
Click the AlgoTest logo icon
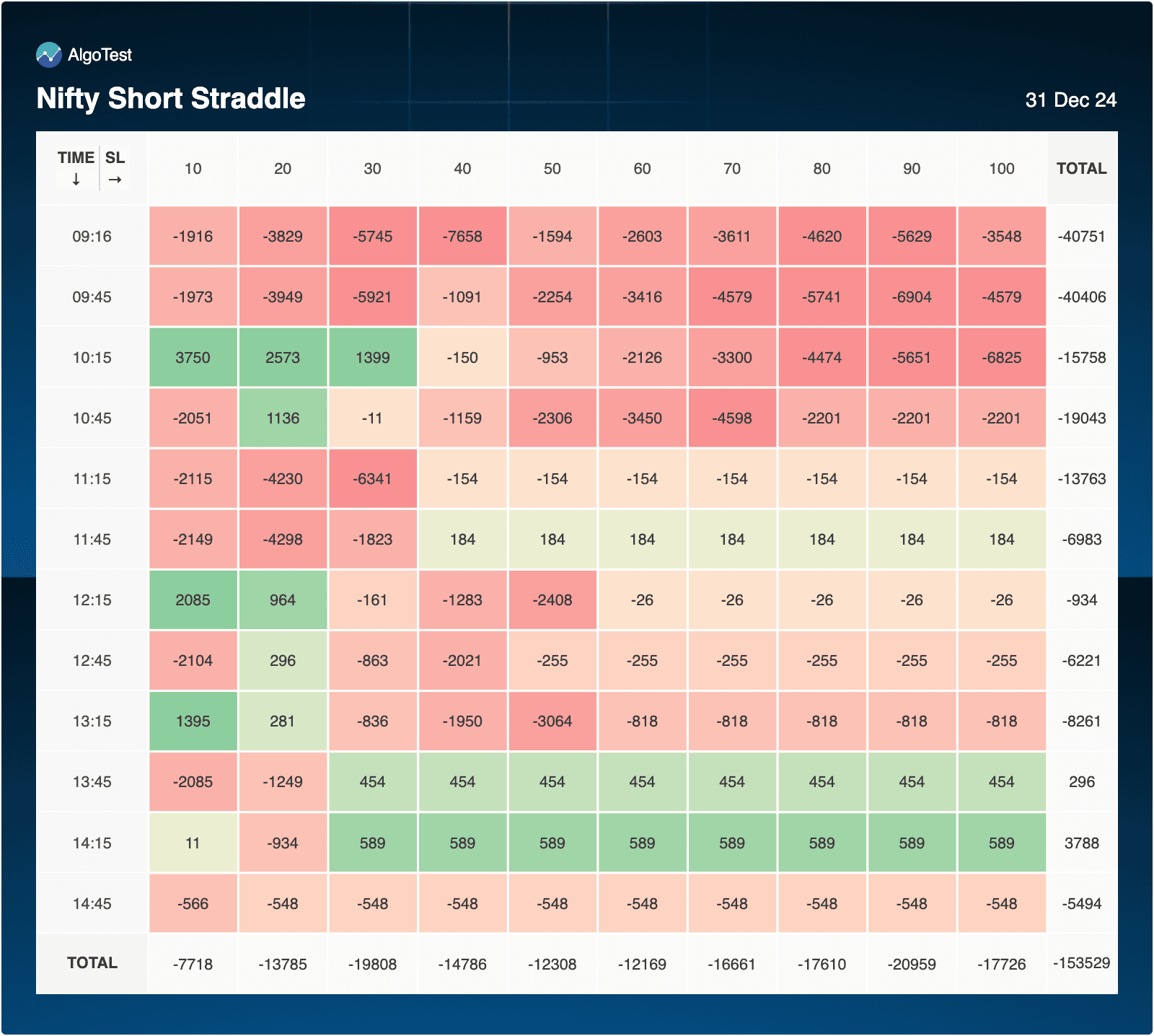point(49,55)
